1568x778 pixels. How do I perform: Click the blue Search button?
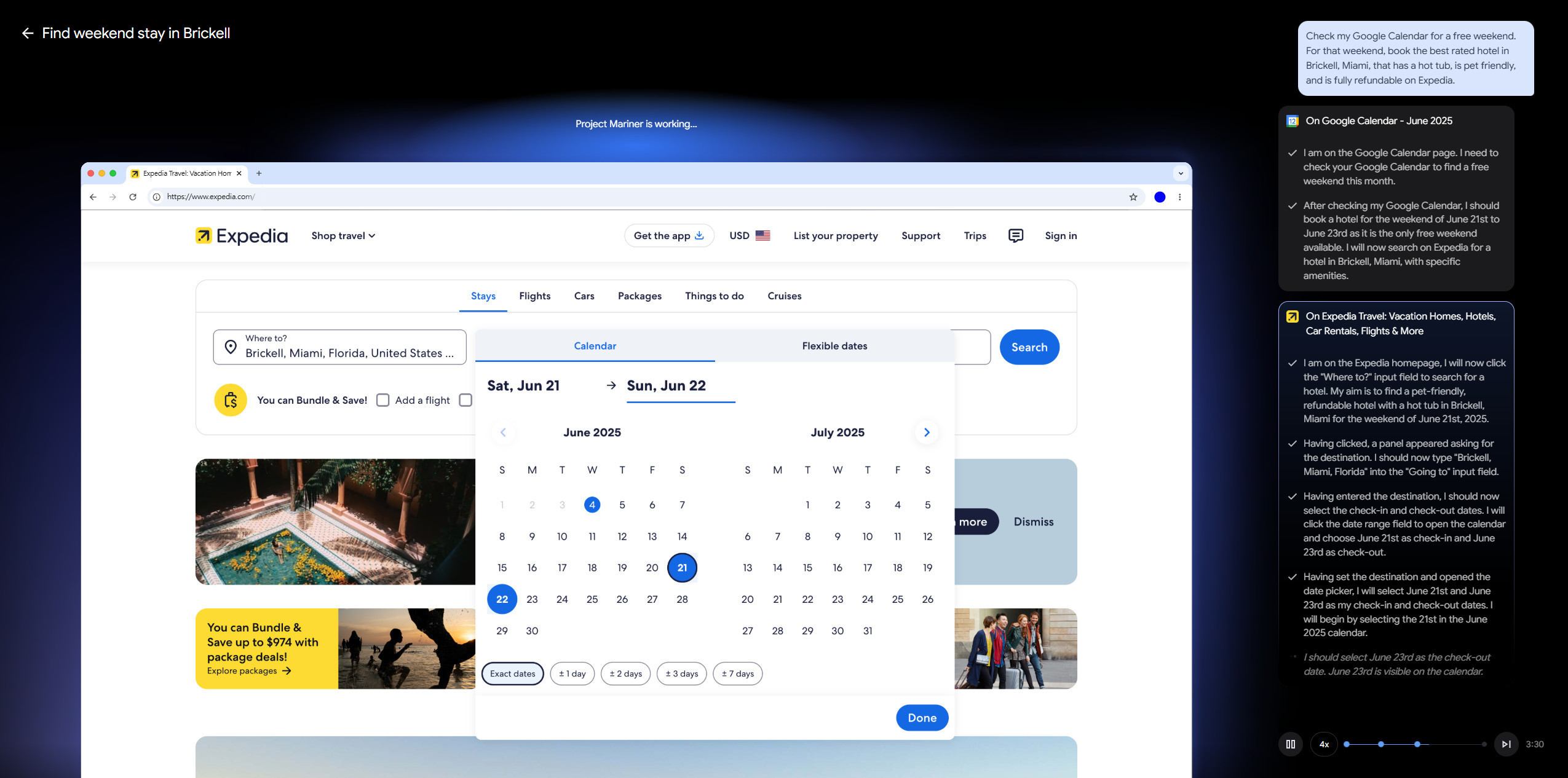pyautogui.click(x=1029, y=347)
